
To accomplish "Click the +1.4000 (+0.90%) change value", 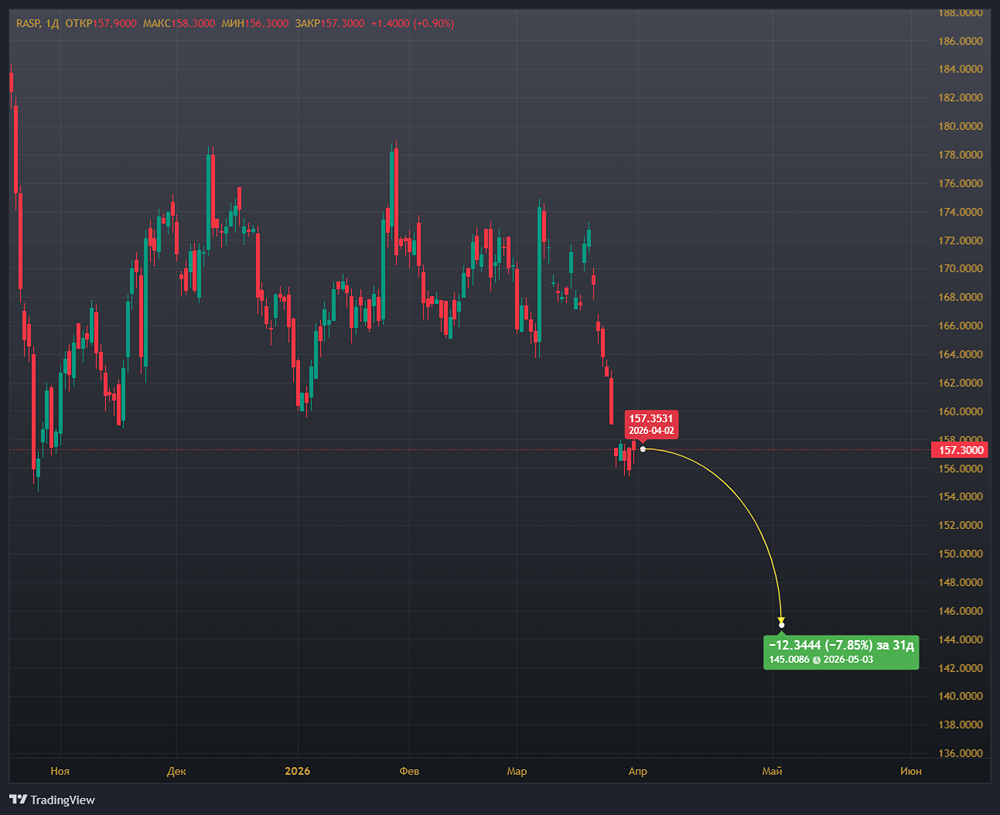I will pos(413,24).
